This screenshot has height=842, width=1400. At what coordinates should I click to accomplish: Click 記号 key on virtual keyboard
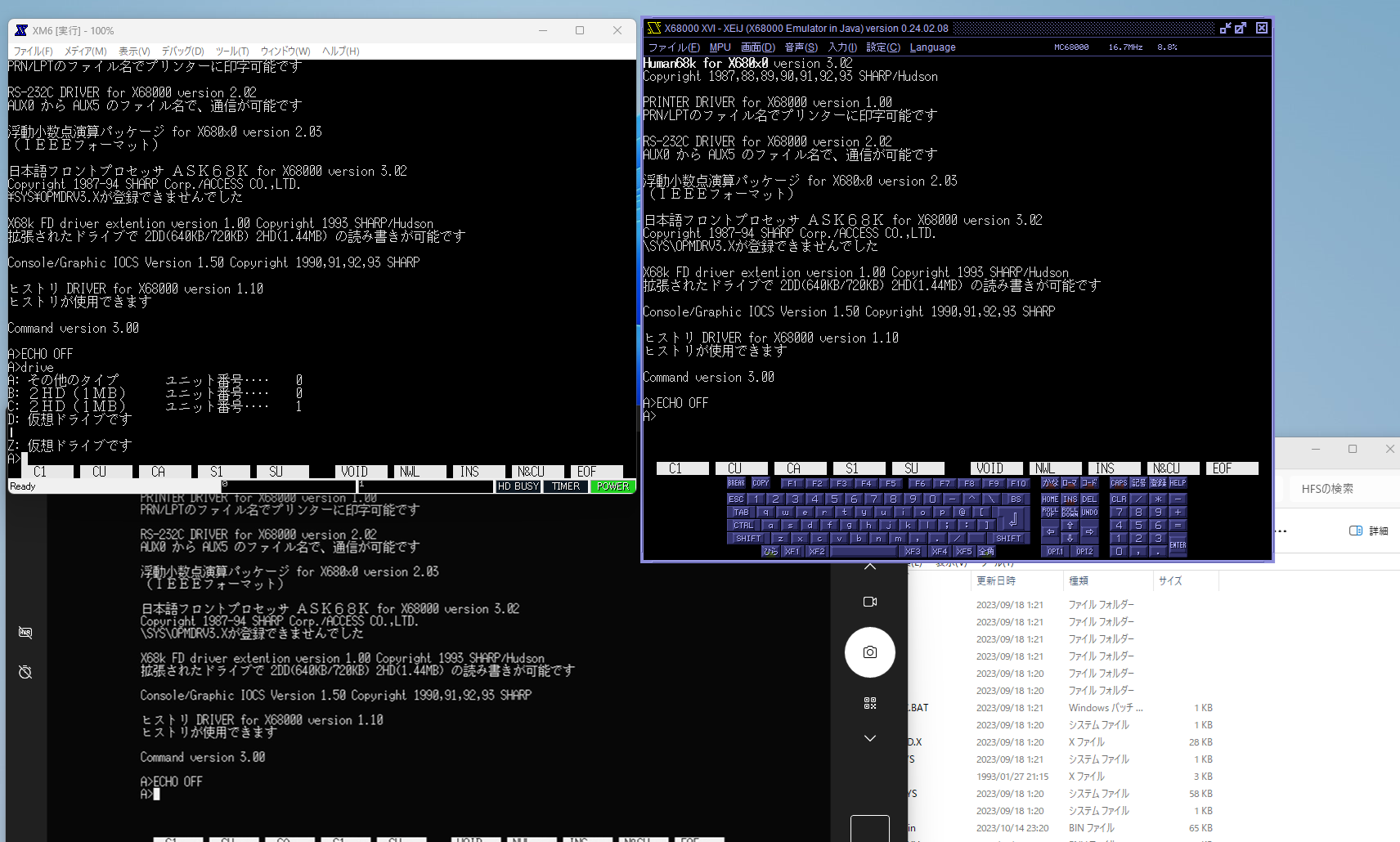click(x=1138, y=483)
